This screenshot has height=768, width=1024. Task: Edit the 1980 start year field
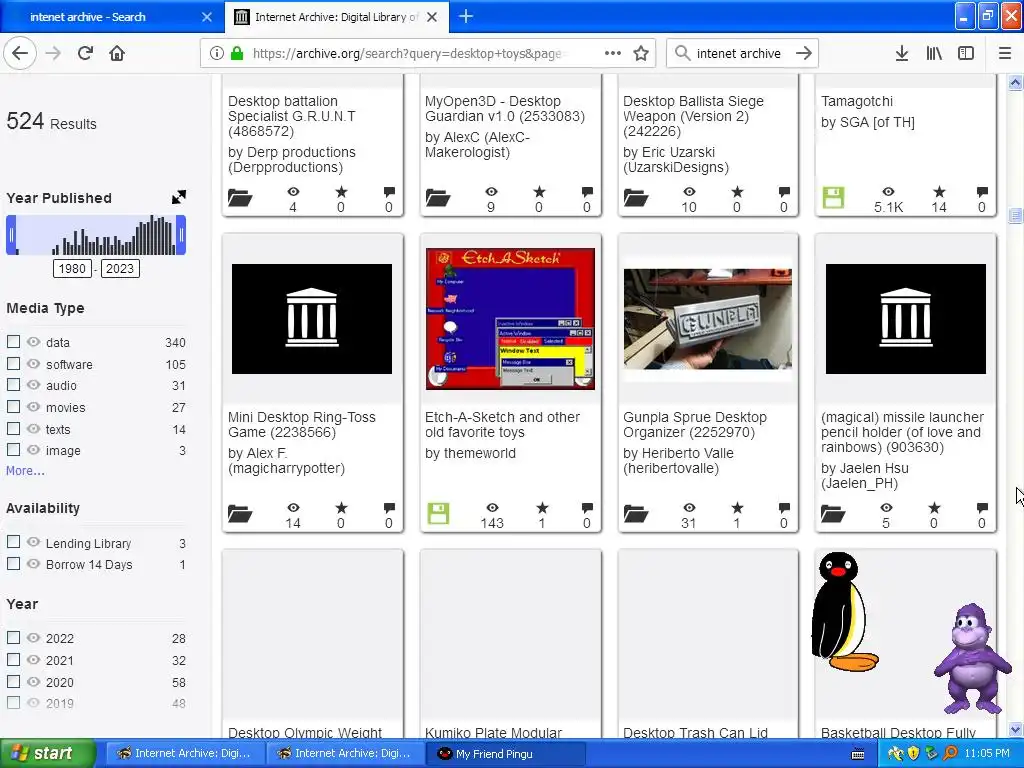pos(72,268)
